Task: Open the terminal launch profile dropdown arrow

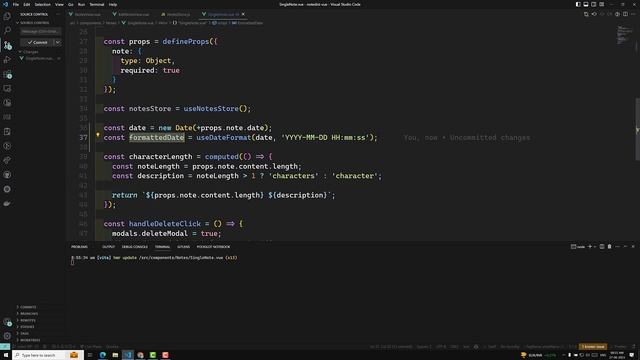Action: (595, 247)
